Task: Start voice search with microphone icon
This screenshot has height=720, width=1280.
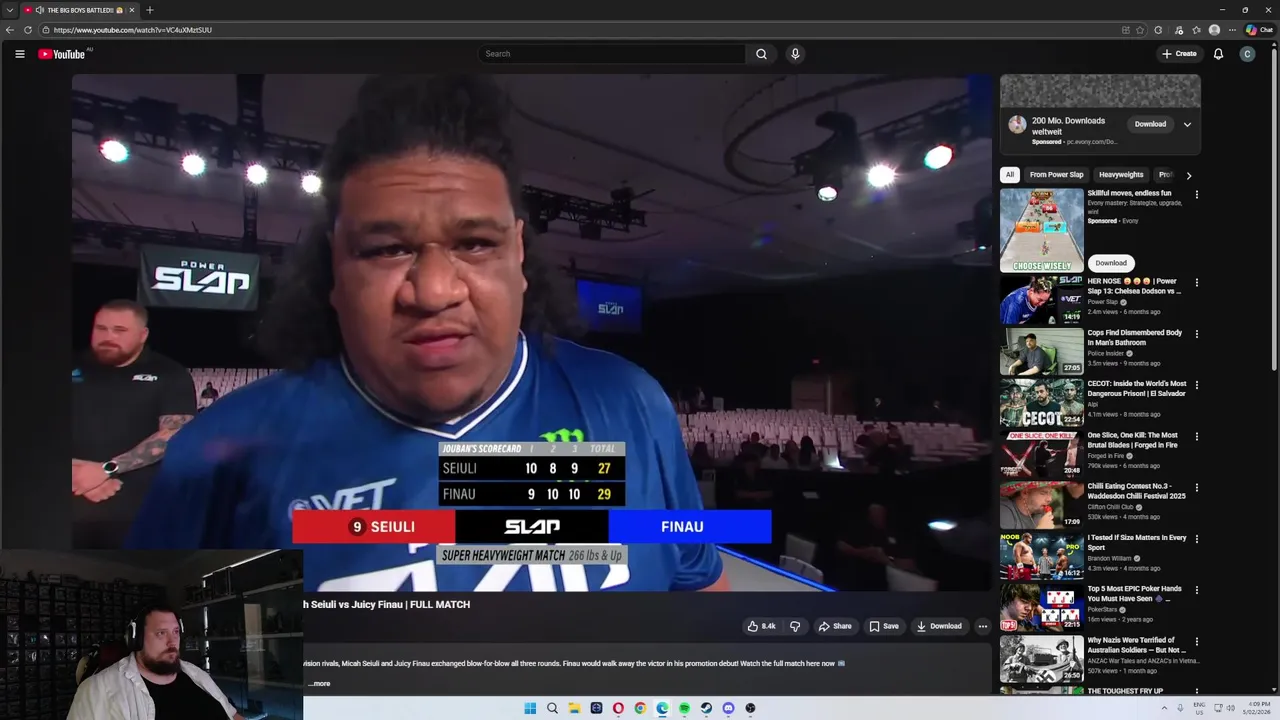Action: coord(795,54)
